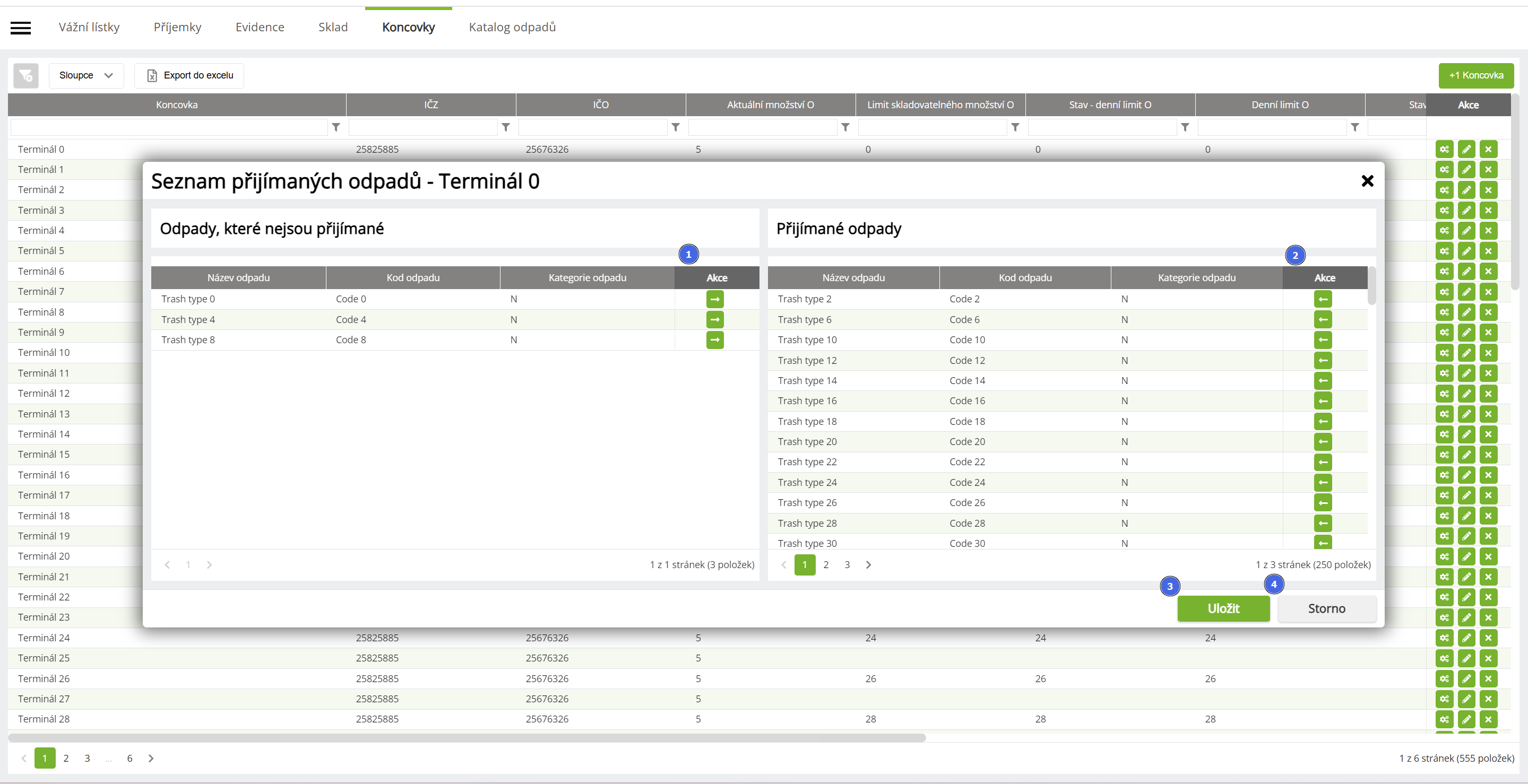This screenshot has height=784, width=1528.
Task: Go to next page in accepted wastes list
Action: click(868, 564)
